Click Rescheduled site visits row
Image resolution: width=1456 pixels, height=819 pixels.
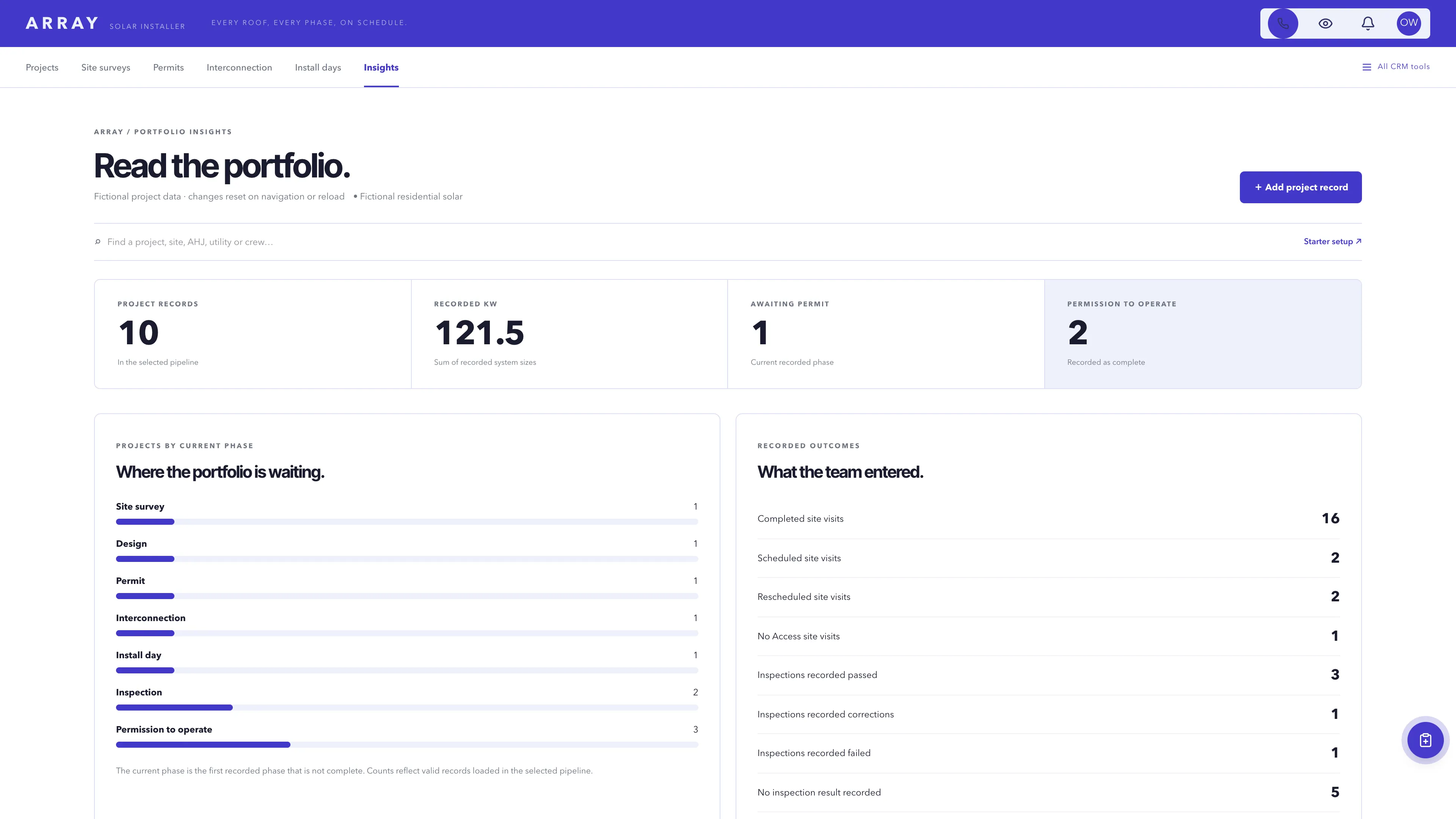[x=1048, y=597]
